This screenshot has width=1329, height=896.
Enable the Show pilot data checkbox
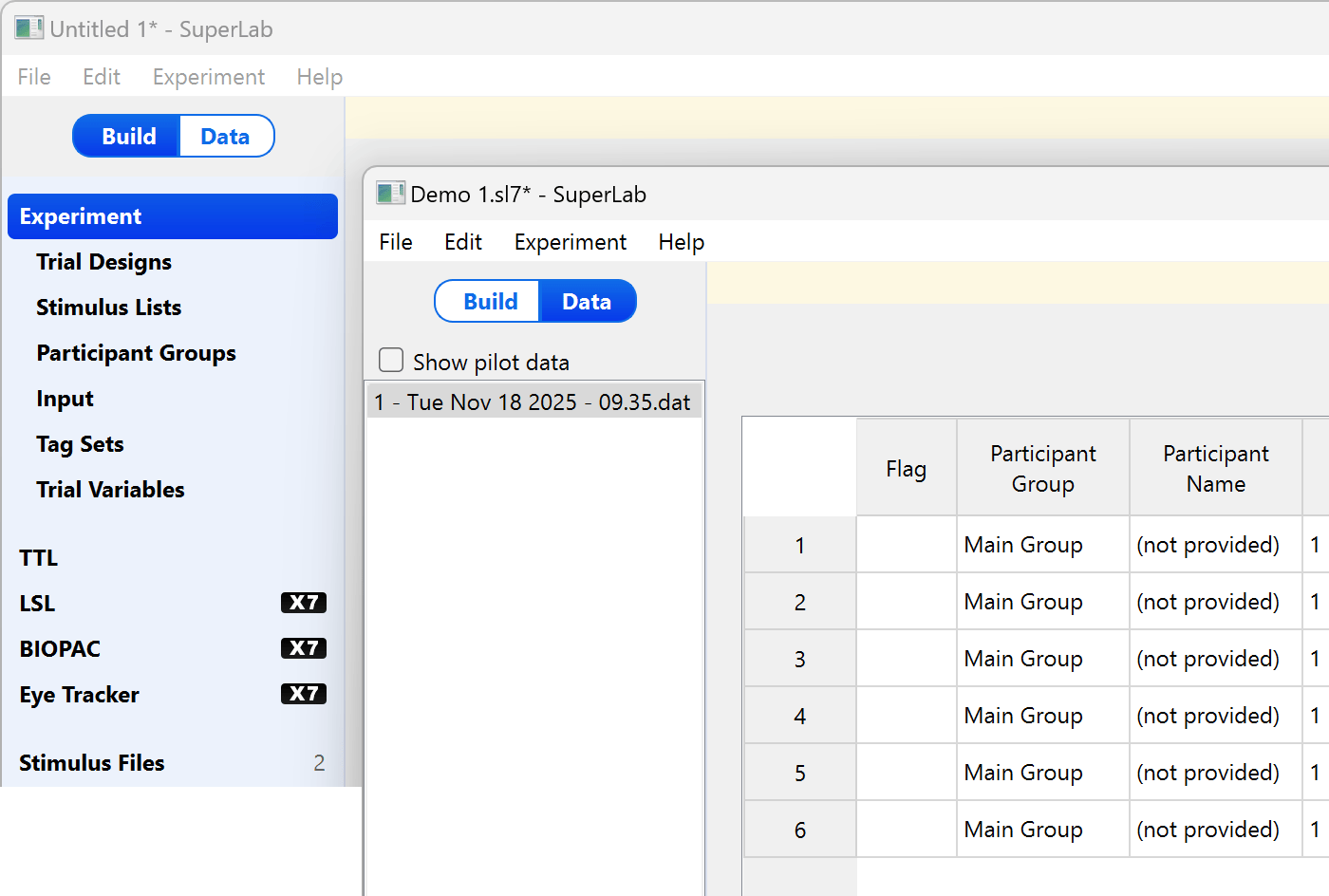391,361
